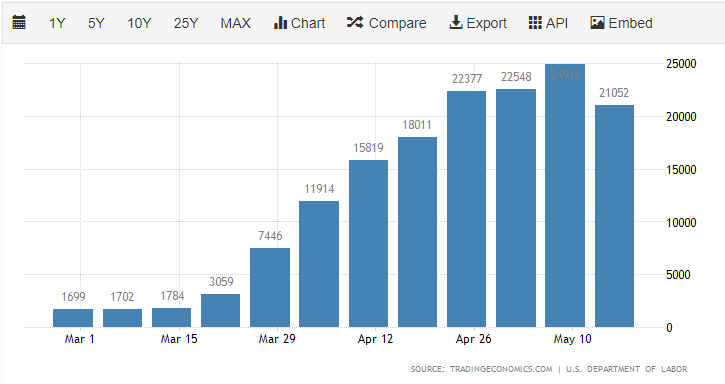Click the Mar 15 axis label

tap(179, 339)
